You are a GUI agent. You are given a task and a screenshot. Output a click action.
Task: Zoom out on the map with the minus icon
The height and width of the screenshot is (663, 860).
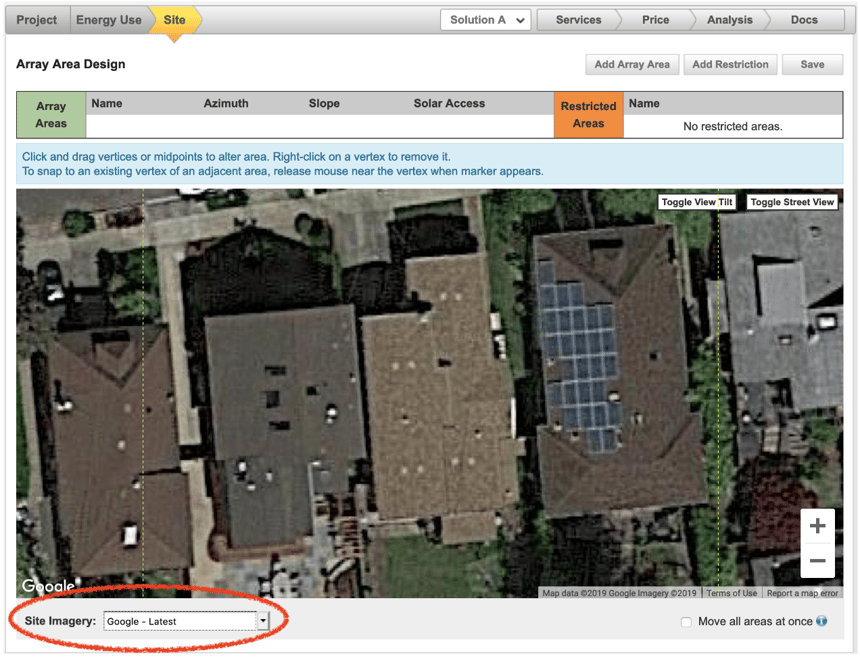[x=817, y=560]
